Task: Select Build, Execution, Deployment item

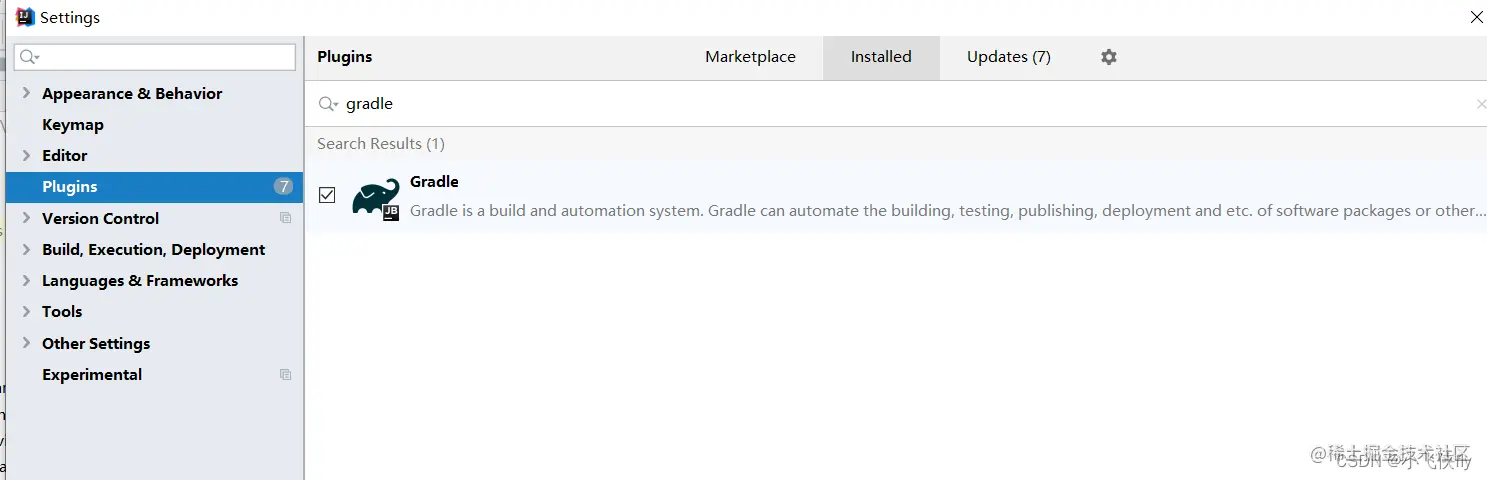Action: pos(153,250)
